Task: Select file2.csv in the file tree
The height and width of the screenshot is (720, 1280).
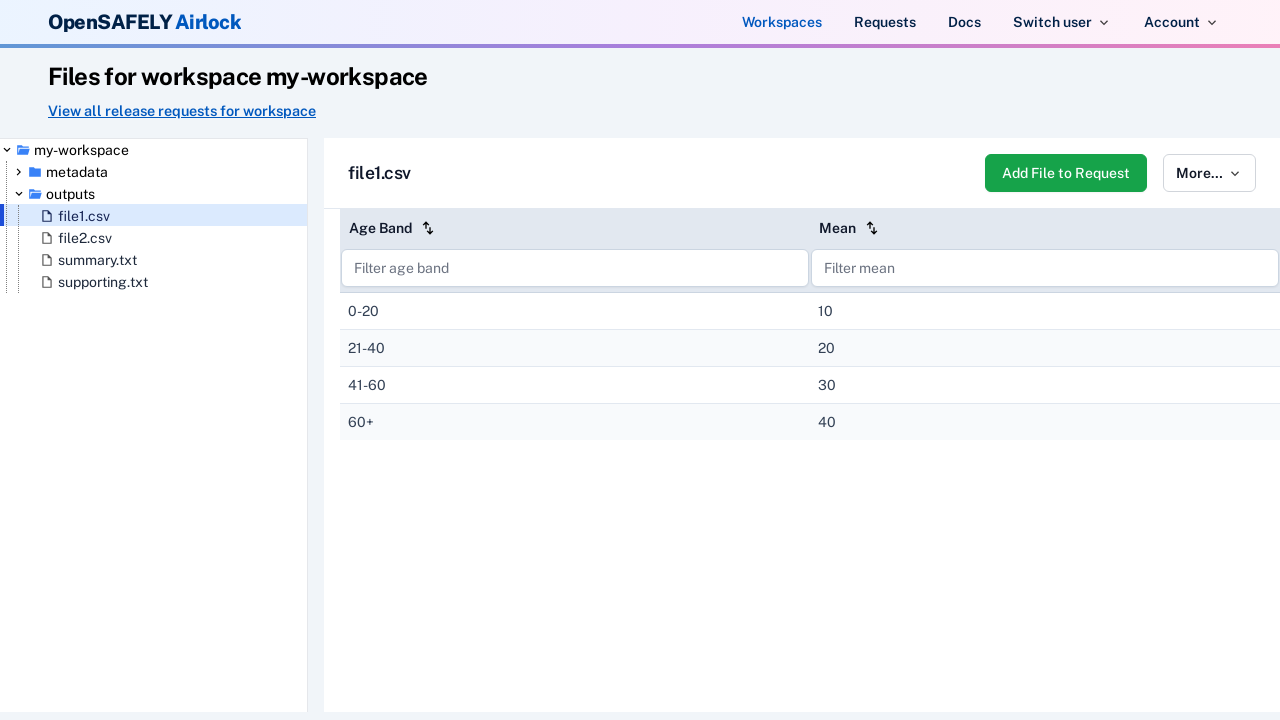Action: pos(85,238)
